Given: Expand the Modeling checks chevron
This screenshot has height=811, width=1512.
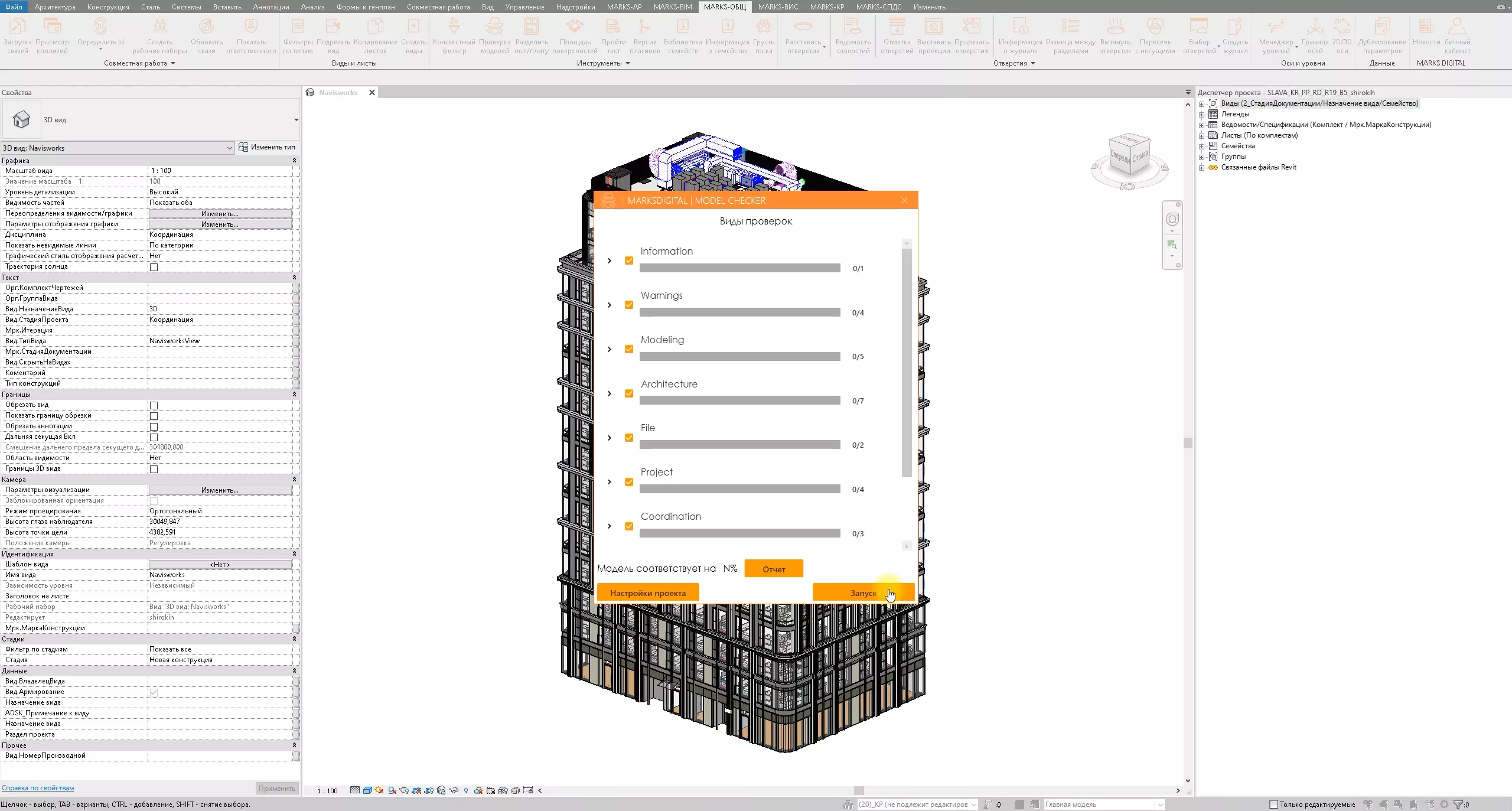Looking at the screenshot, I should [610, 349].
